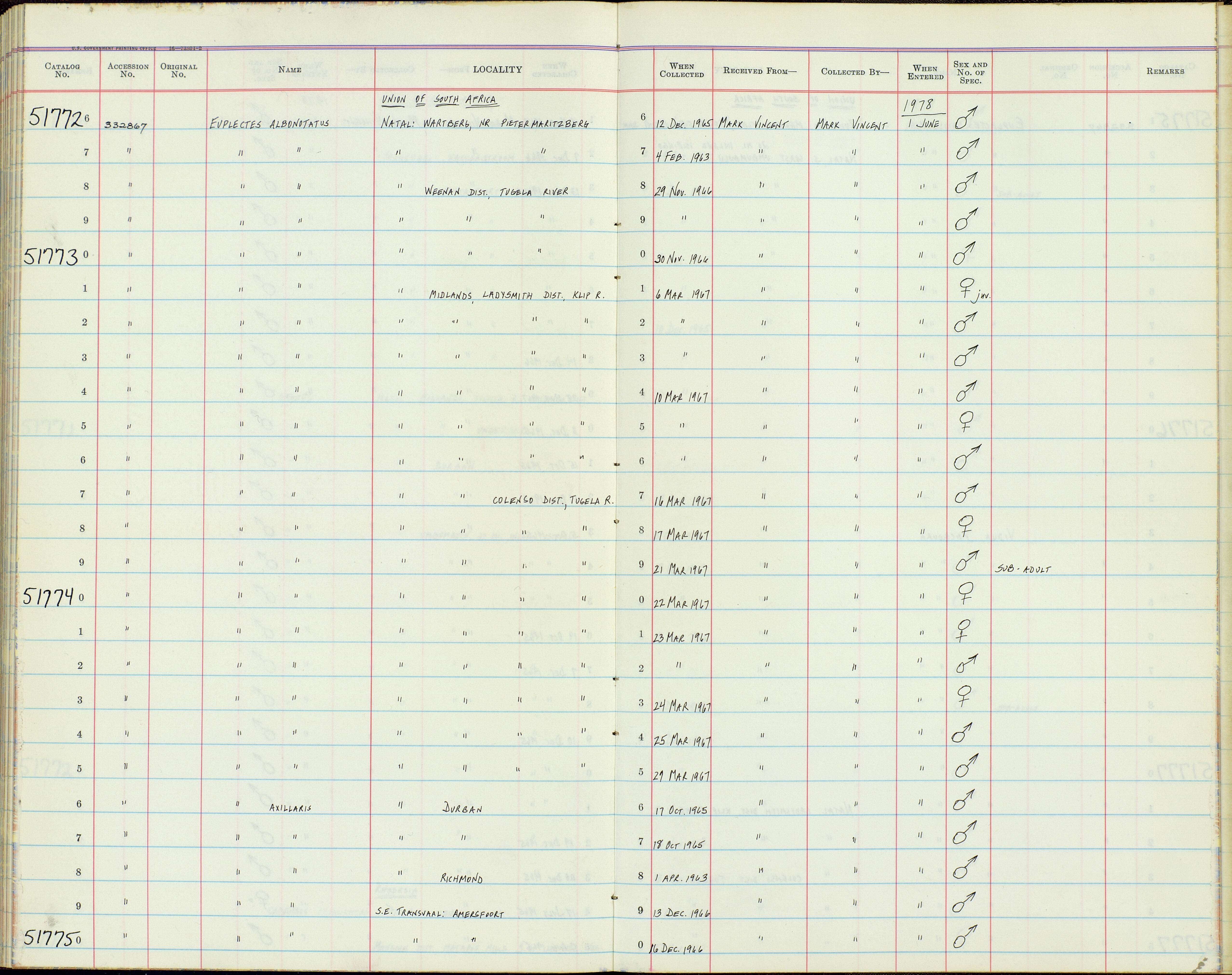Click the collection date "17 Mar 1967"
This screenshot has width=1232, height=975.
(x=682, y=535)
